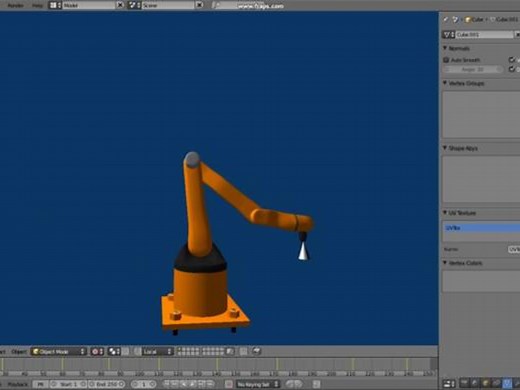
Task: Open the pivot point selector
Action: click(114, 352)
